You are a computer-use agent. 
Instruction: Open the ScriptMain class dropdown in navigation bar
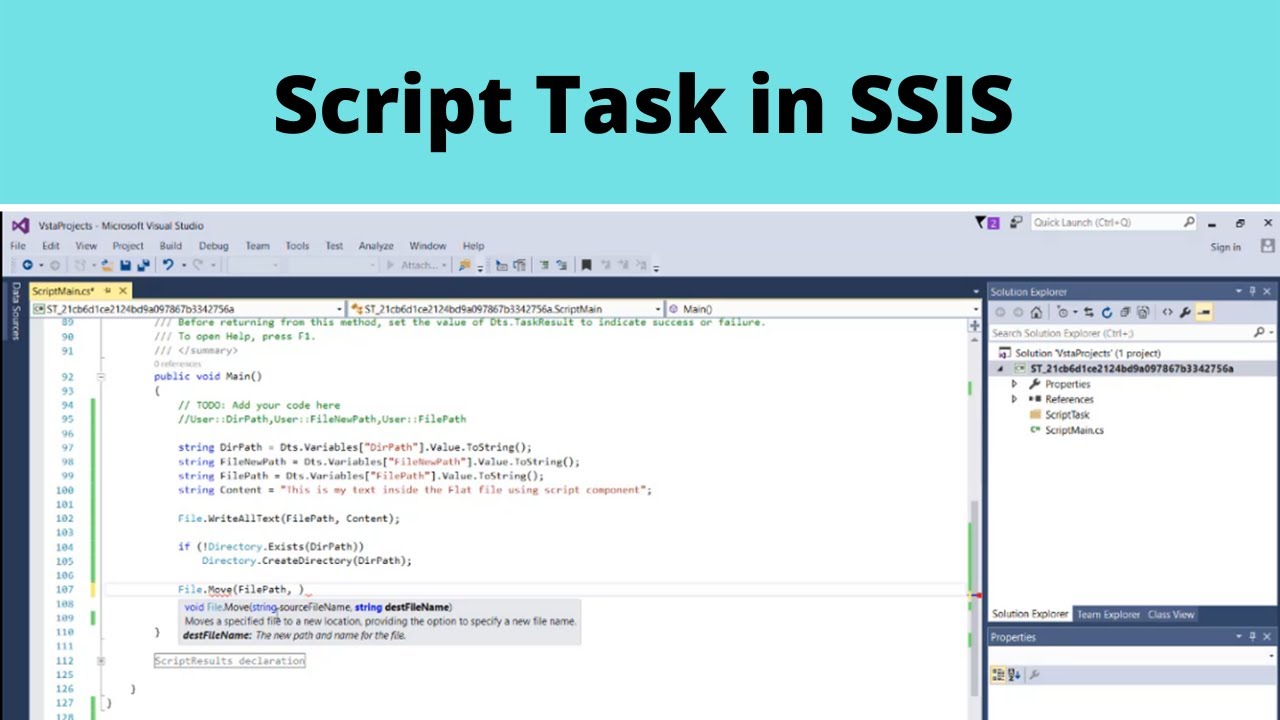click(658, 309)
